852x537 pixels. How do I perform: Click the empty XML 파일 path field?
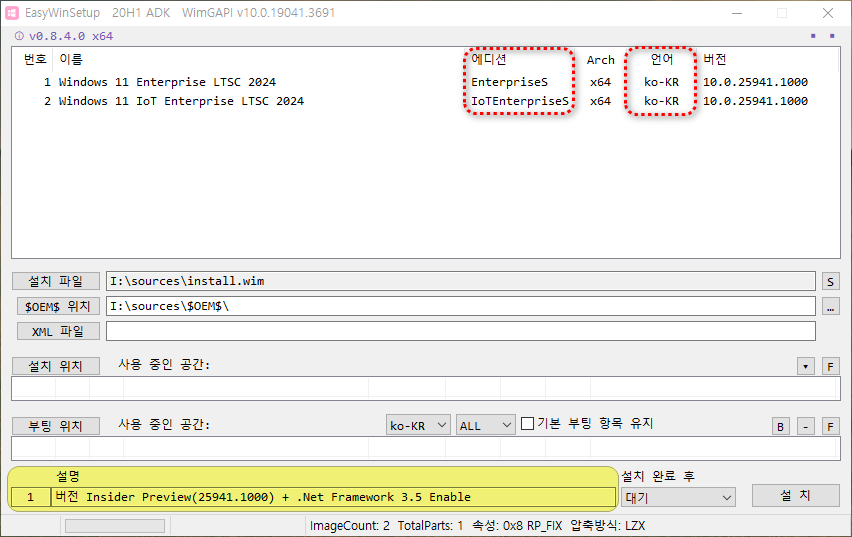pos(461,331)
